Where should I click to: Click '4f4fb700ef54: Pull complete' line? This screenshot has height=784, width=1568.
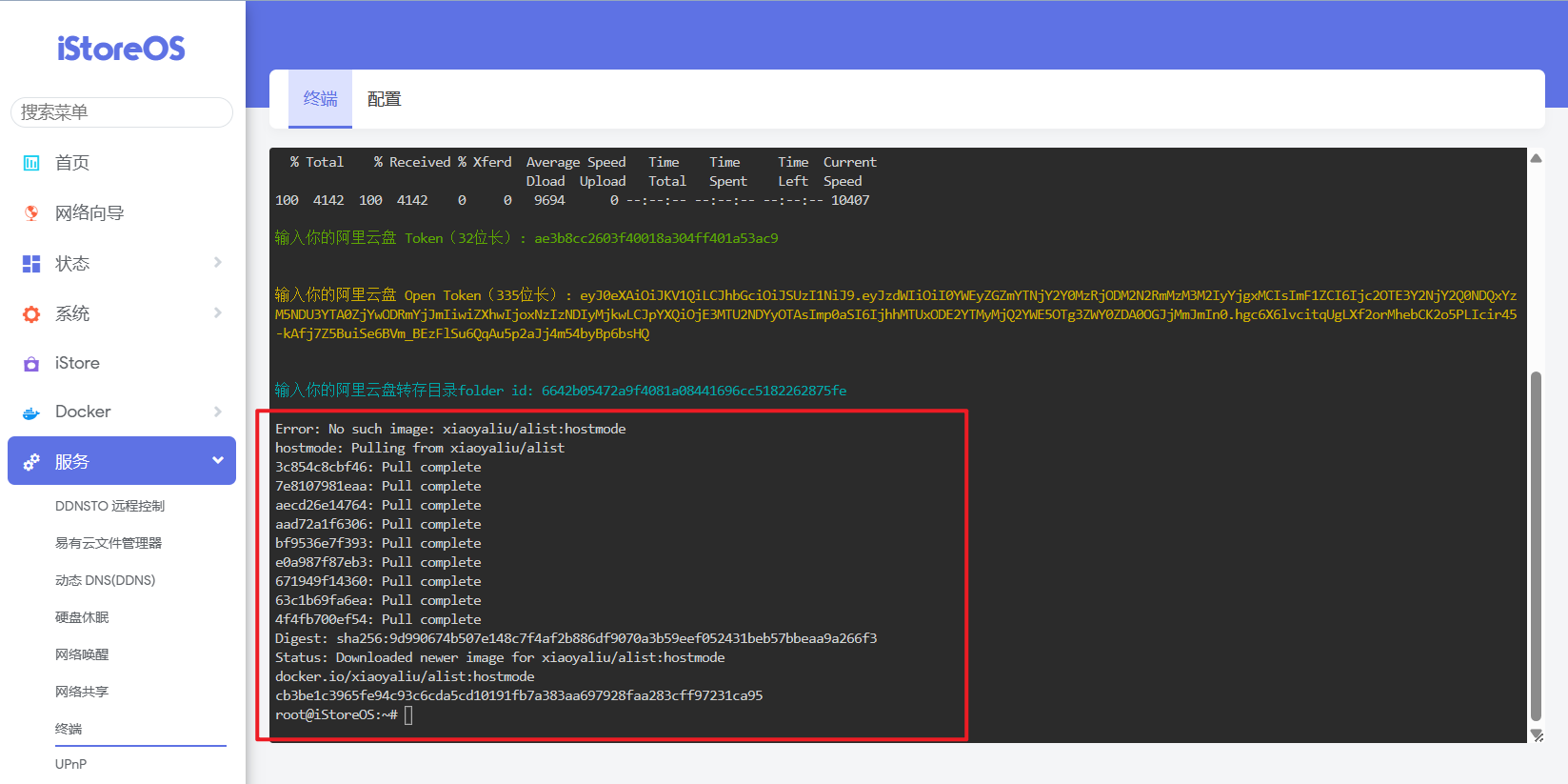tap(378, 619)
